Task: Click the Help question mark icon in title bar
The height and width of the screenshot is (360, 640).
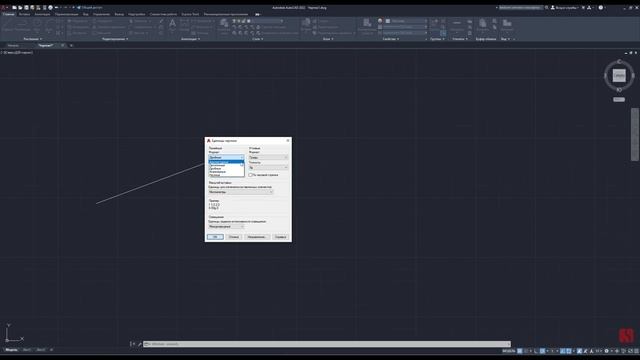Action: pyautogui.click(x=601, y=7)
